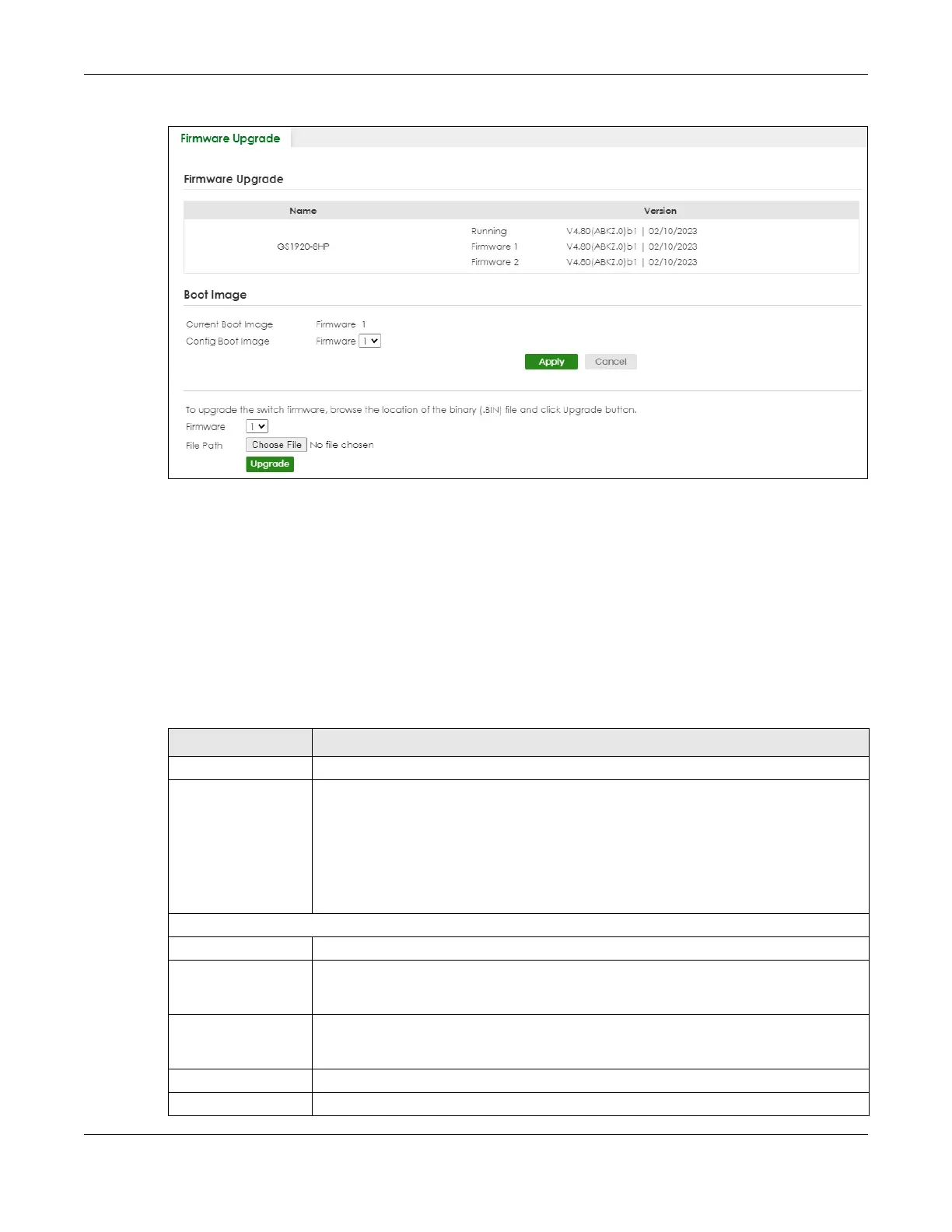Click the Boot Image section heading
The height and width of the screenshot is (1232, 952).
pos(215,295)
